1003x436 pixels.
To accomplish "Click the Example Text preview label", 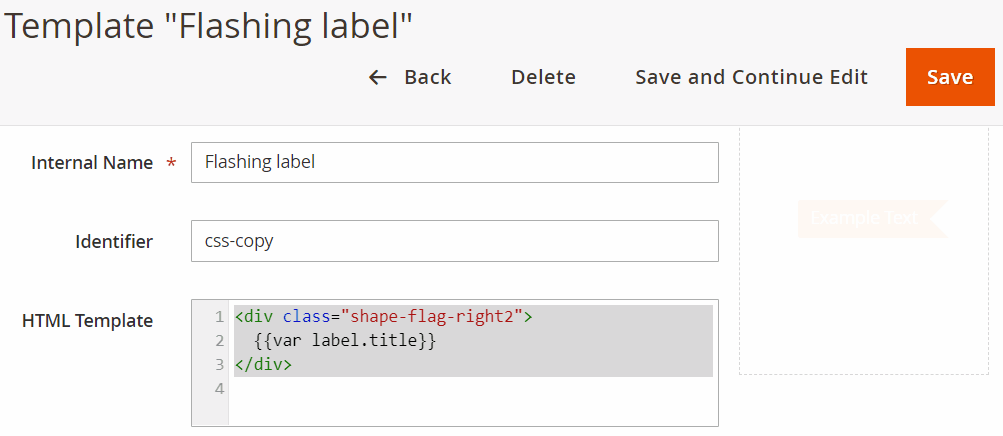I will [x=865, y=218].
